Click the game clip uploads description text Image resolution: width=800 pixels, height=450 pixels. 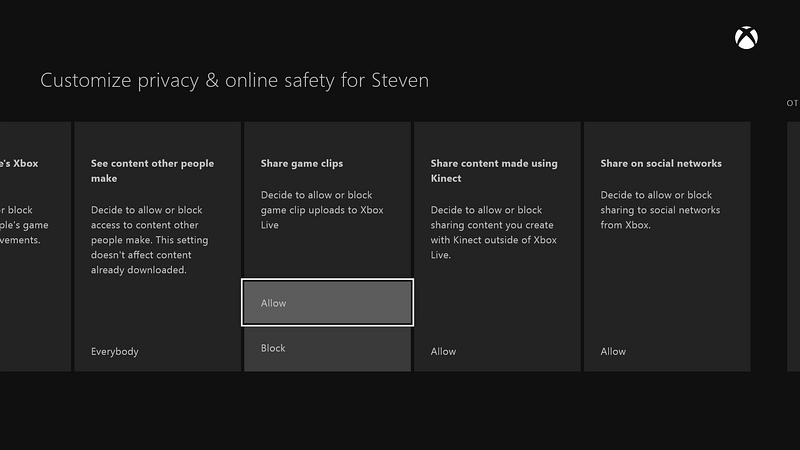point(322,210)
